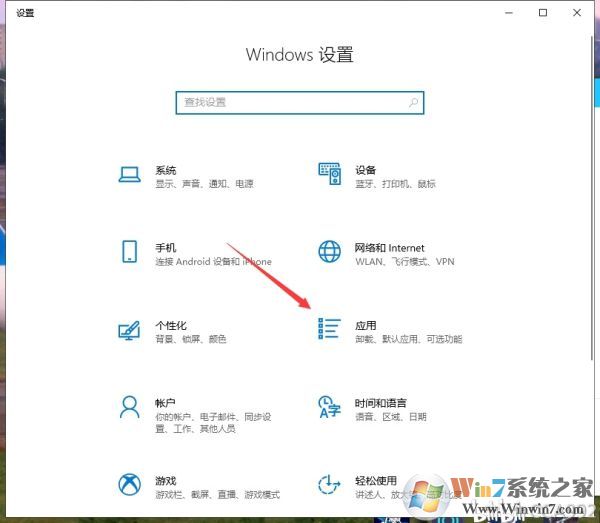Select the 网络和 Internet title
The height and width of the screenshot is (523, 600).
click(x=390, y=248)
